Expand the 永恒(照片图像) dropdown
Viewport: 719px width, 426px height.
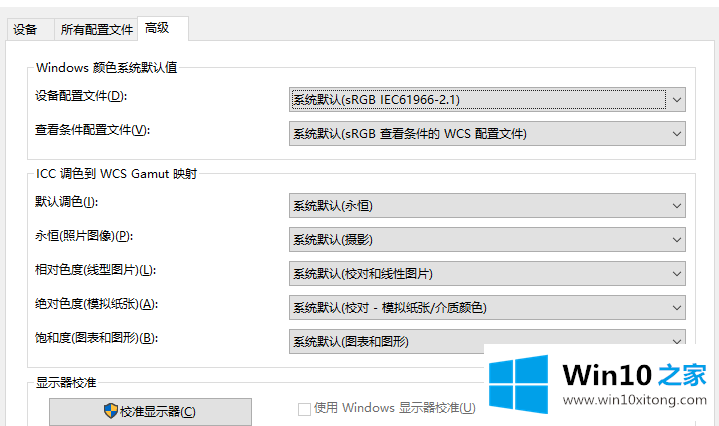(486, 240)
